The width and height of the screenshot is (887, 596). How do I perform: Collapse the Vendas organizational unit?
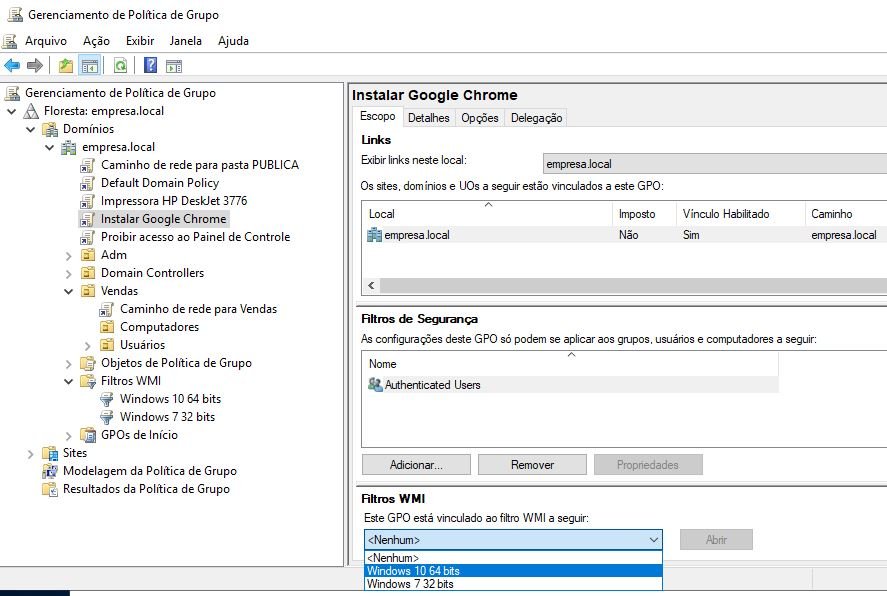(x=68, y=292)
